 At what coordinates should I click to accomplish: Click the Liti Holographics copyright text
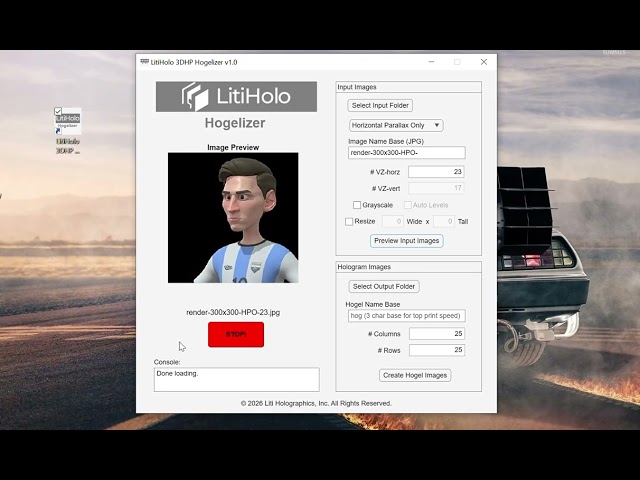pos(316,403)
